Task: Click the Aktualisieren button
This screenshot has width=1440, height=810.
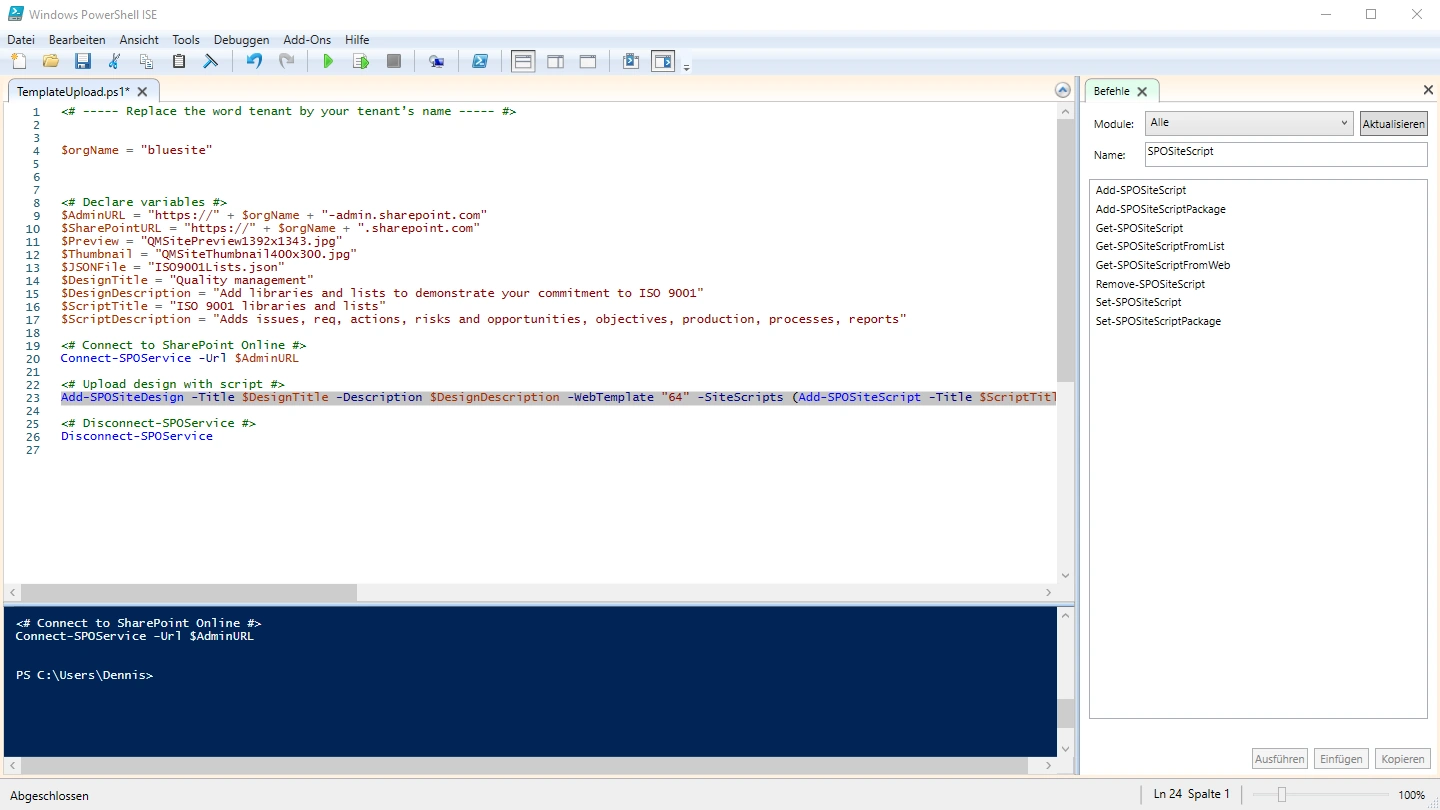Action: click(x=1393, y=124)
